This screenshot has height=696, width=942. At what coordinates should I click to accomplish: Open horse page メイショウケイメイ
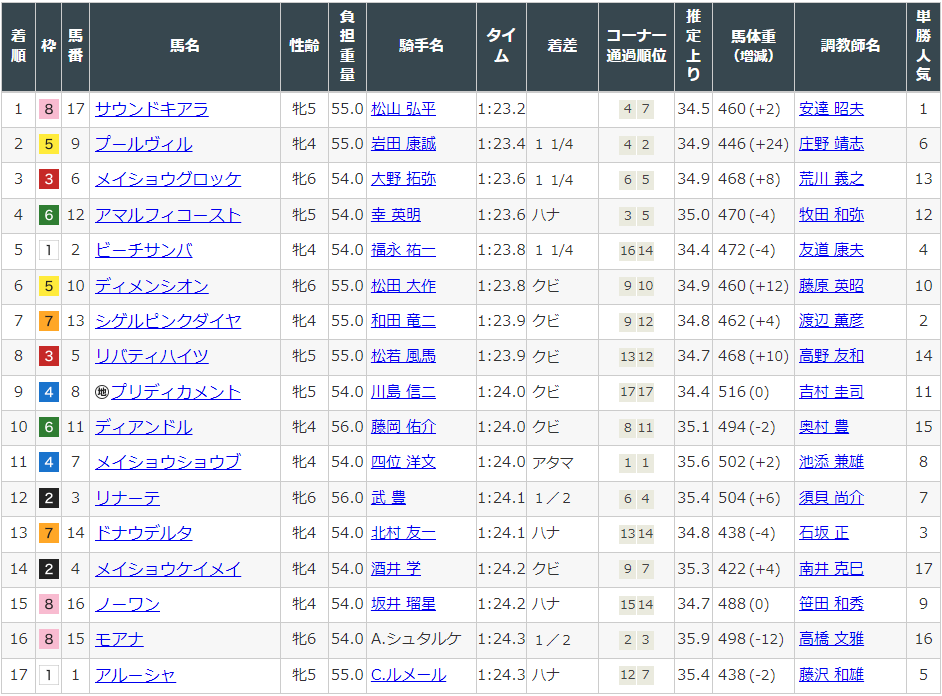[168, 569]
